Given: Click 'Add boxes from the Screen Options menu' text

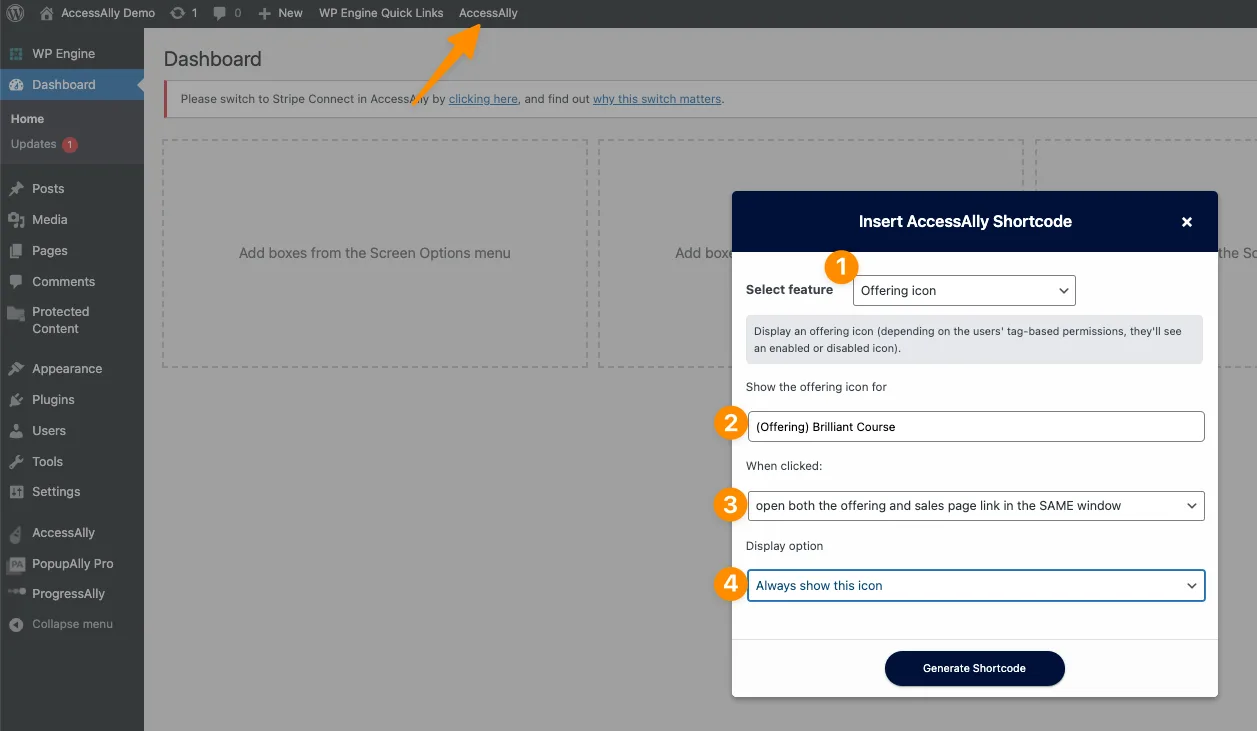Looking at the screenshot, I should pos(375,253).
